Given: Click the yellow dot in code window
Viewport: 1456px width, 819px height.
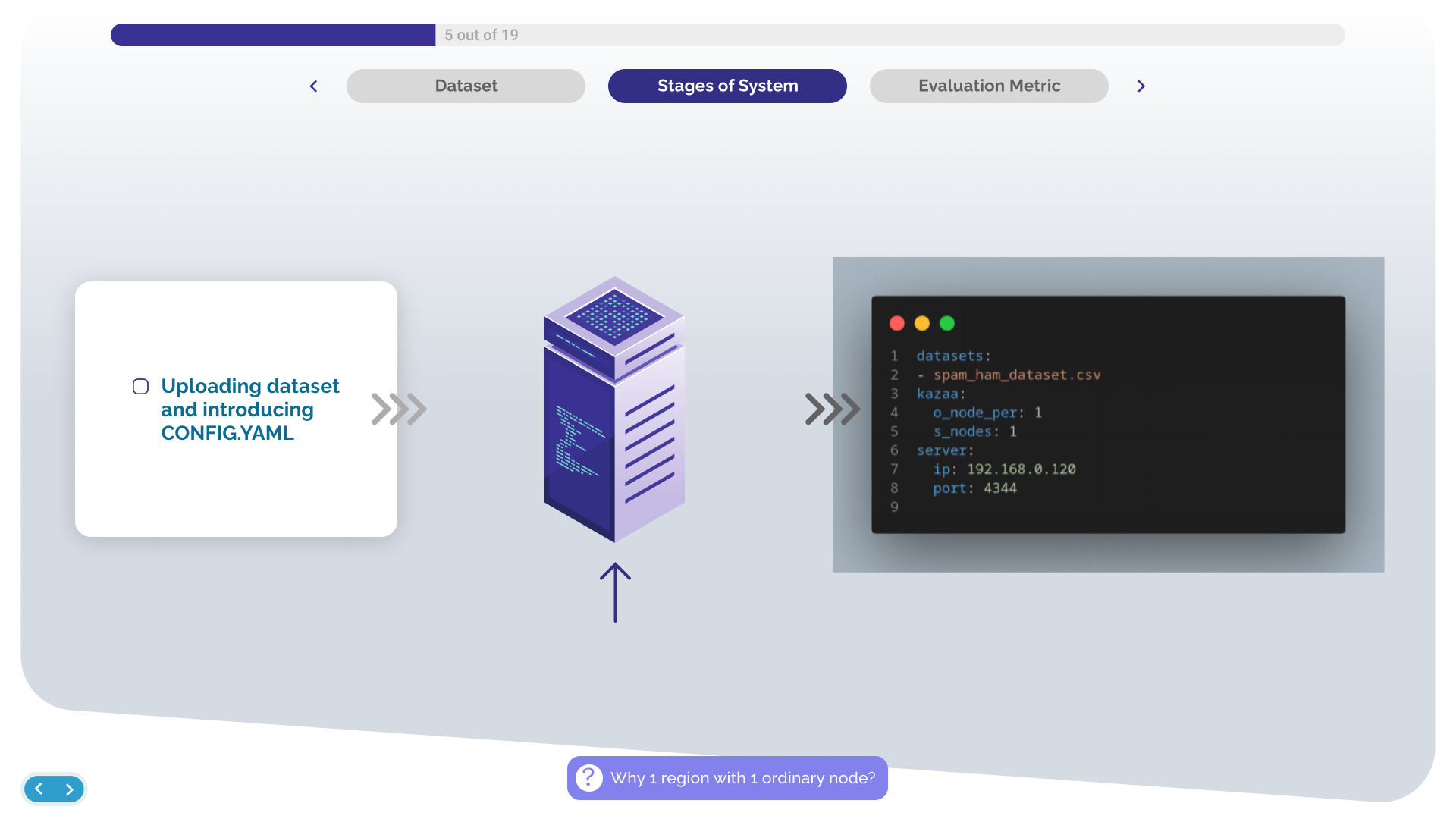Looking at the screenshot, I should [x=922, y=324].
